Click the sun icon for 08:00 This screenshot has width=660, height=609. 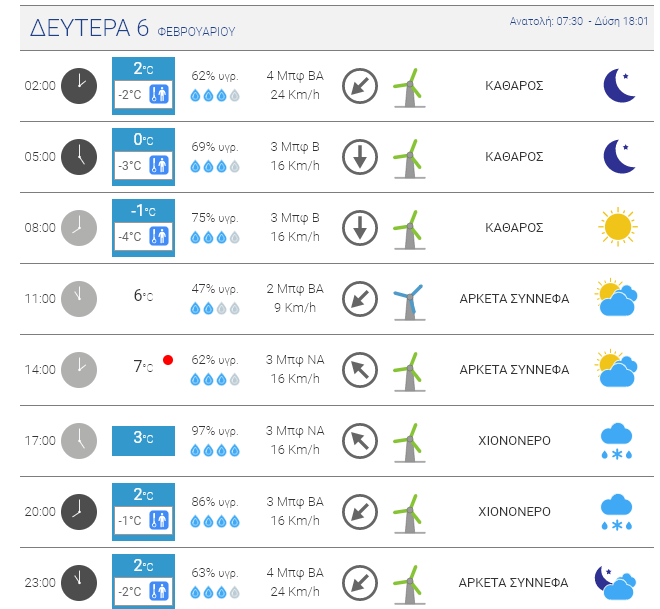617,227
